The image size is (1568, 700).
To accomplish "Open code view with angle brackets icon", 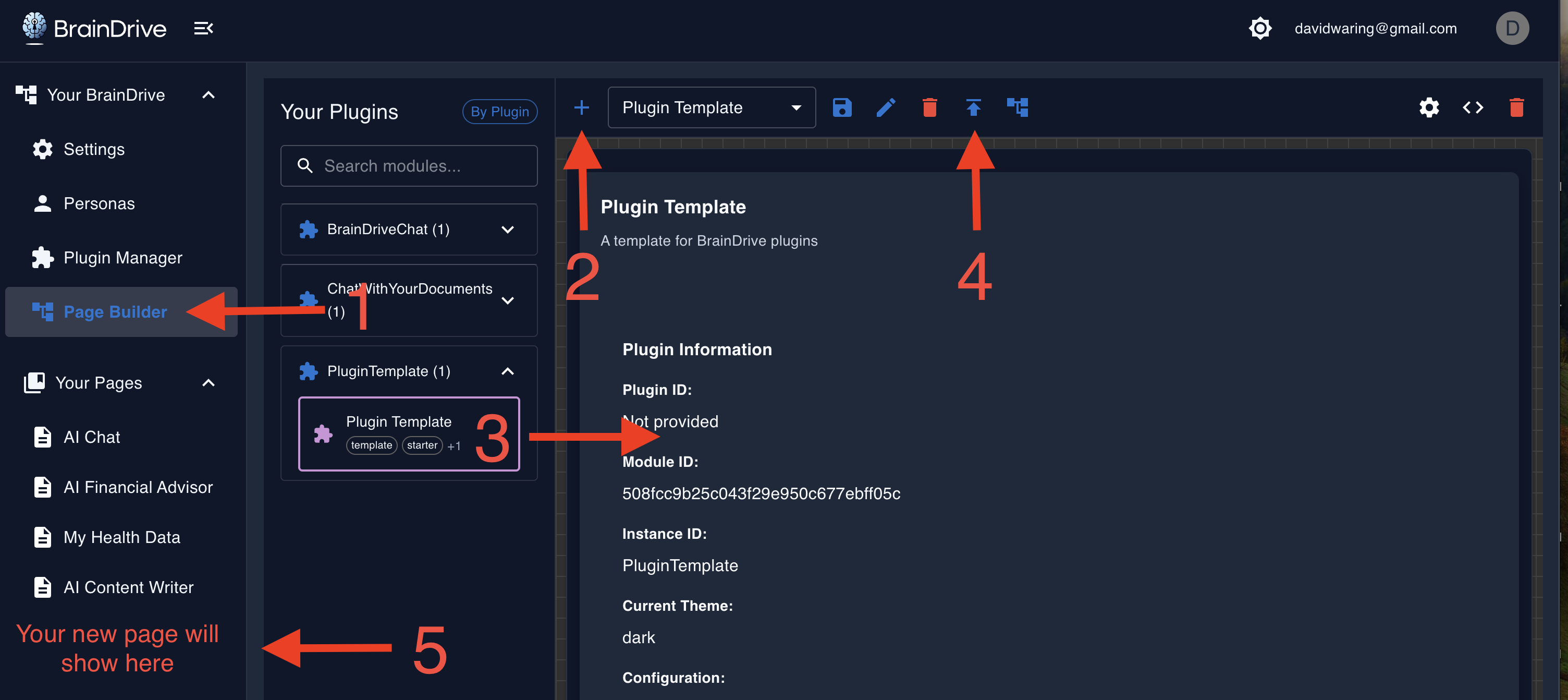I will [1473, 108].
